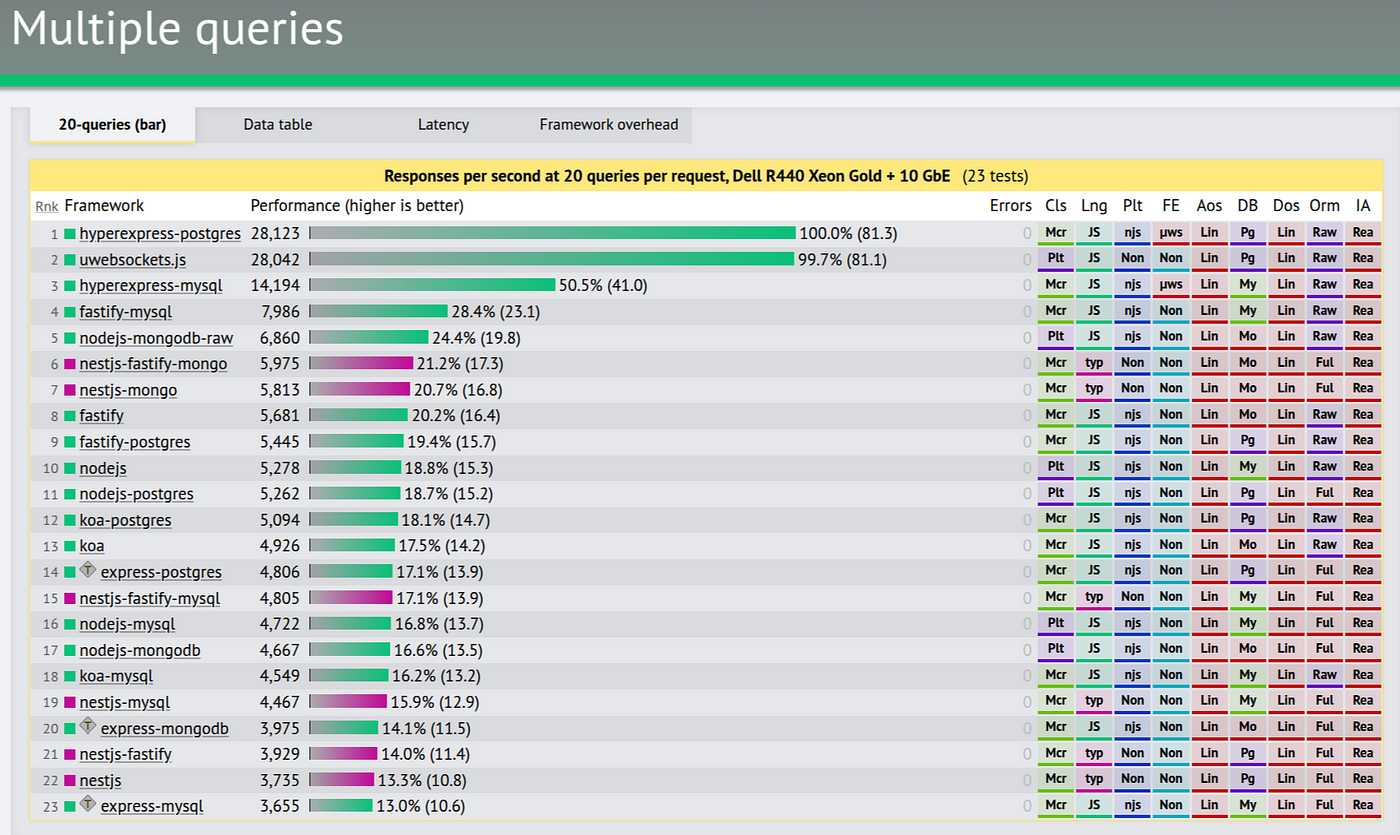Click the Ful ORM tag for nestjs-mongo
Image resolution: width=1400 pixels, height=835 pixels.
[x=1325, y=389]
